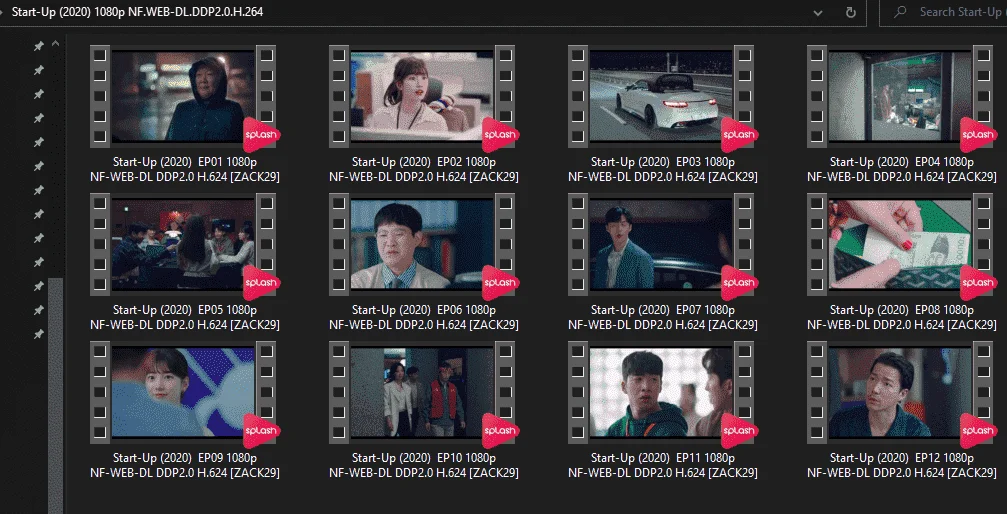1007x514 pixels.
Task: Click the file name containing EP09 1080p
Action: [185, 465]
